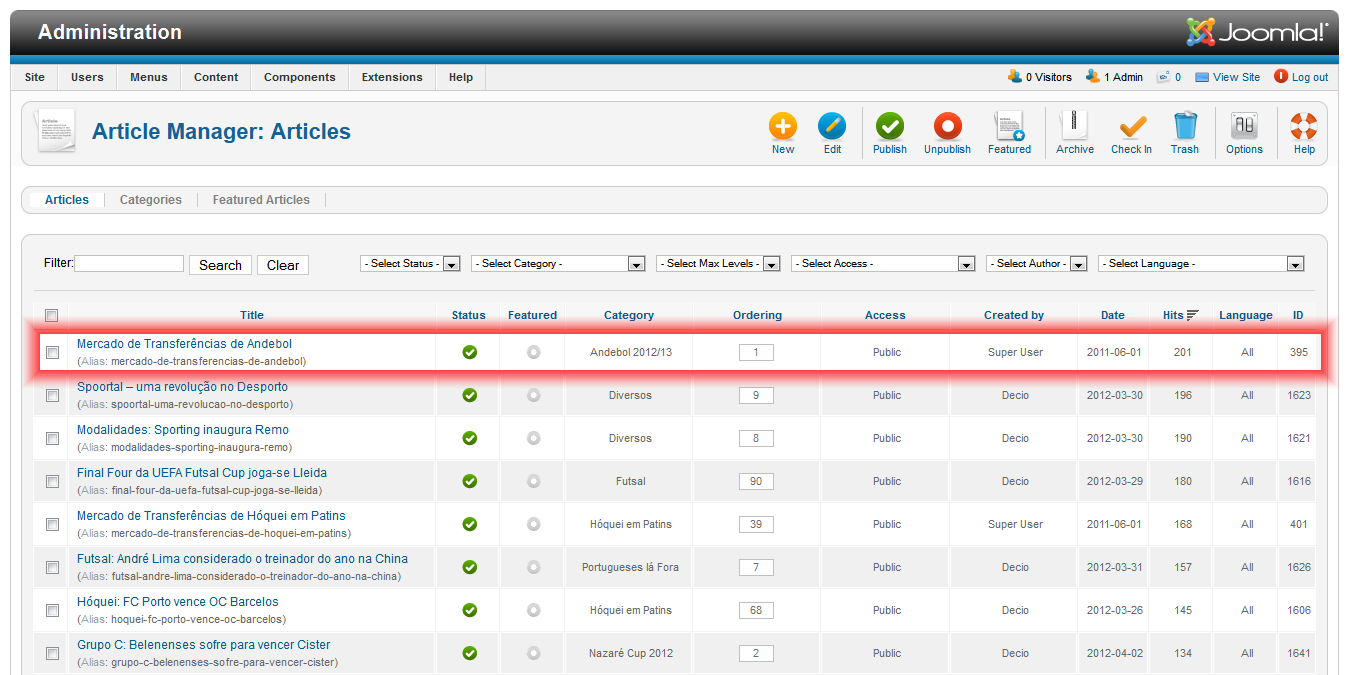Open the article Hóquei: FC Porto vence OC Barcelos
Screen dimensions: 1349x675
pyautogui.click(x=178, y=602)
